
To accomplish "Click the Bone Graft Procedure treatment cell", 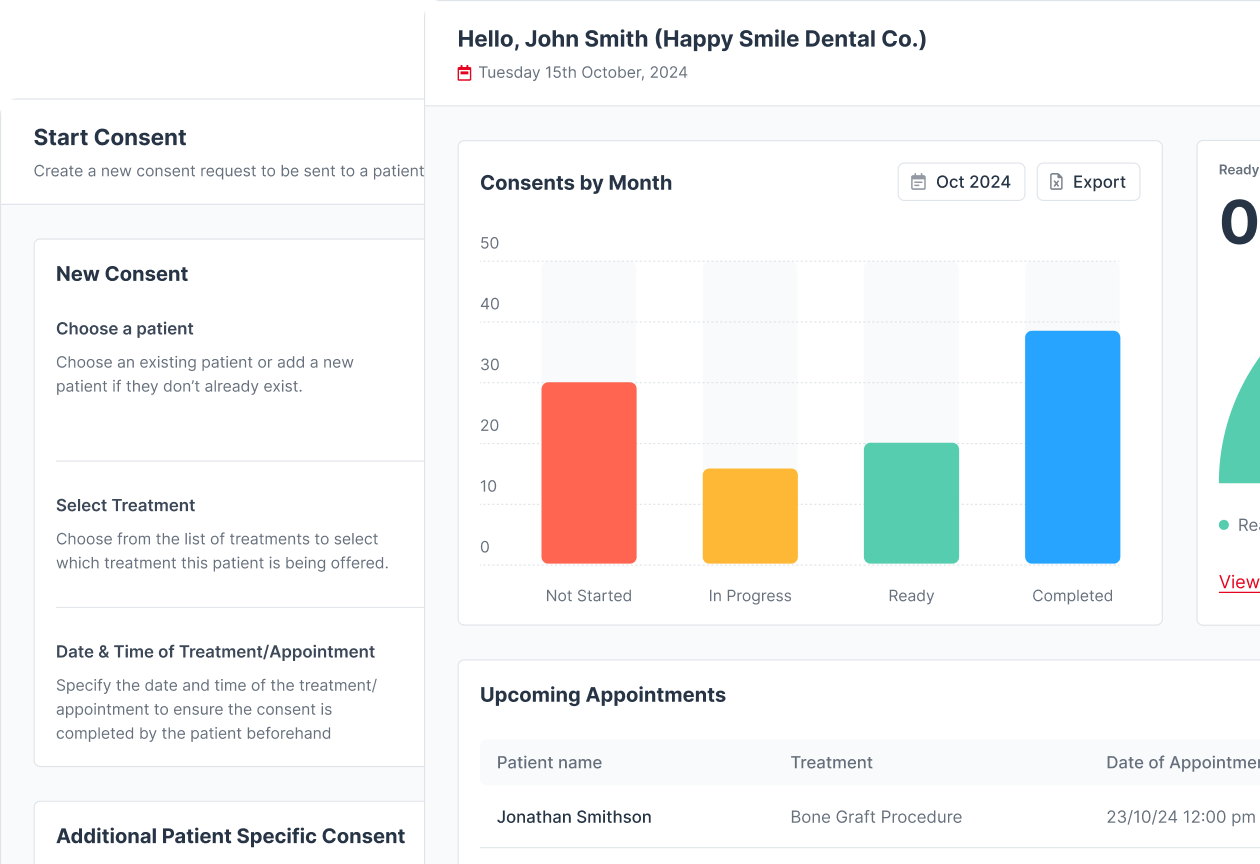I will [876, 817].
